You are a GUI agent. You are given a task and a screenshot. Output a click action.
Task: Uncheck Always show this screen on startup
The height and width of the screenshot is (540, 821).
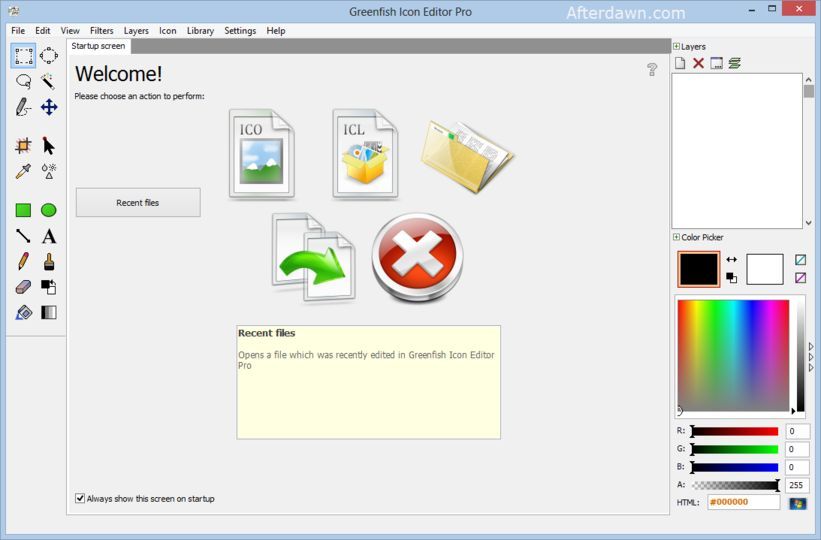coord(80,498)
